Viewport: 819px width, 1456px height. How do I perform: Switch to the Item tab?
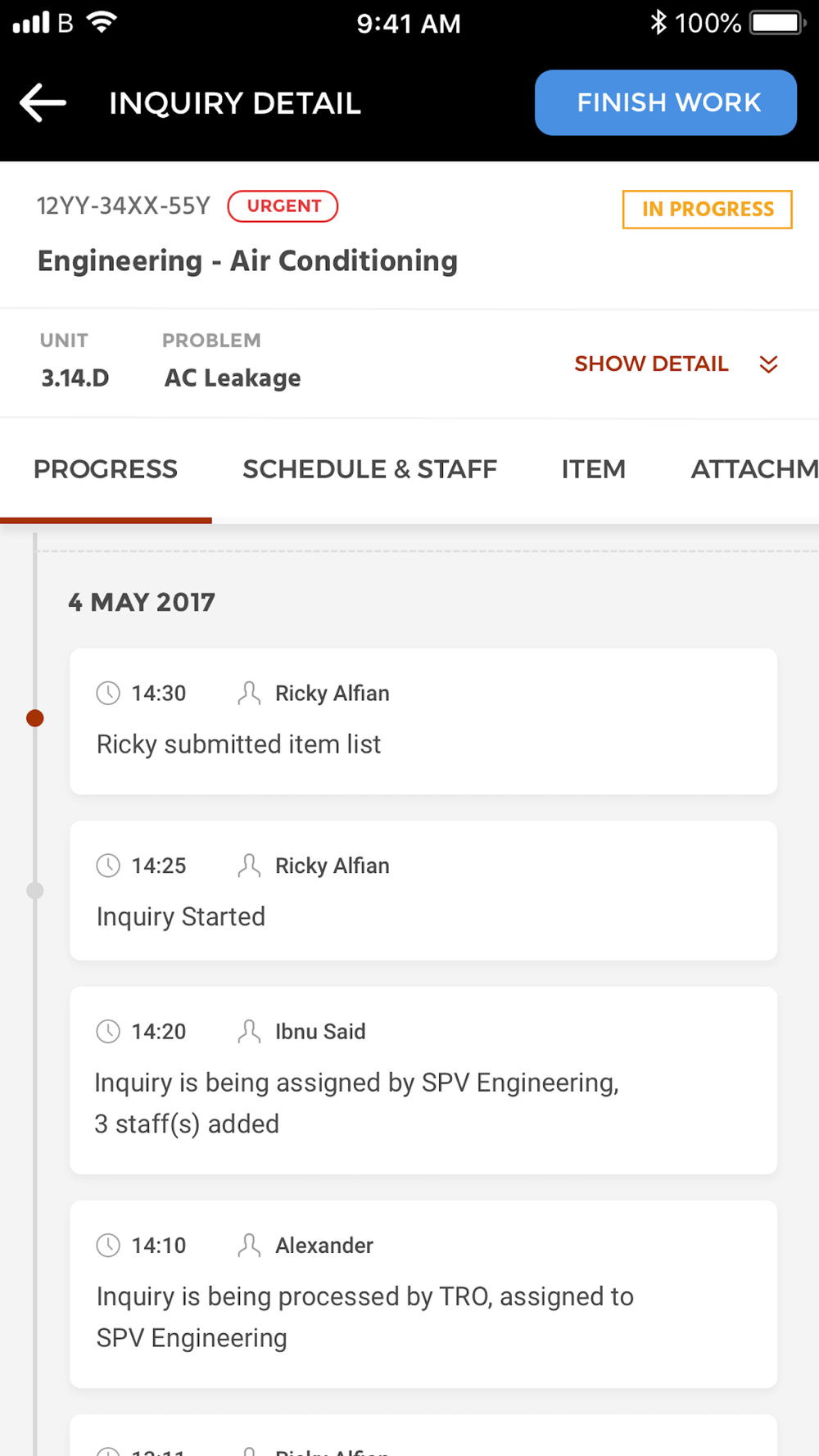[x=593, y=469]
